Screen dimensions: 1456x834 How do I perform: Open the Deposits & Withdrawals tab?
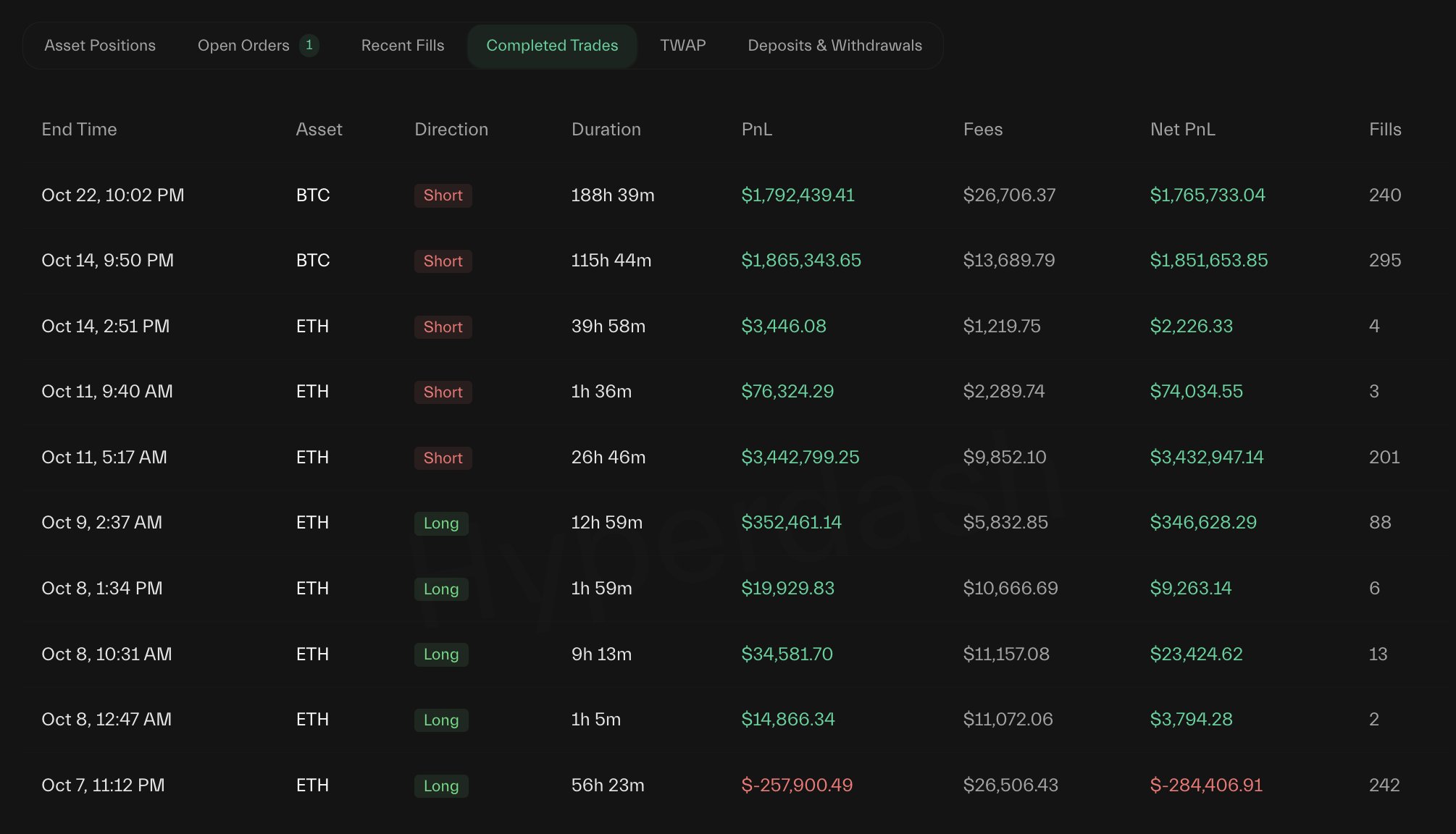point(834,46)
